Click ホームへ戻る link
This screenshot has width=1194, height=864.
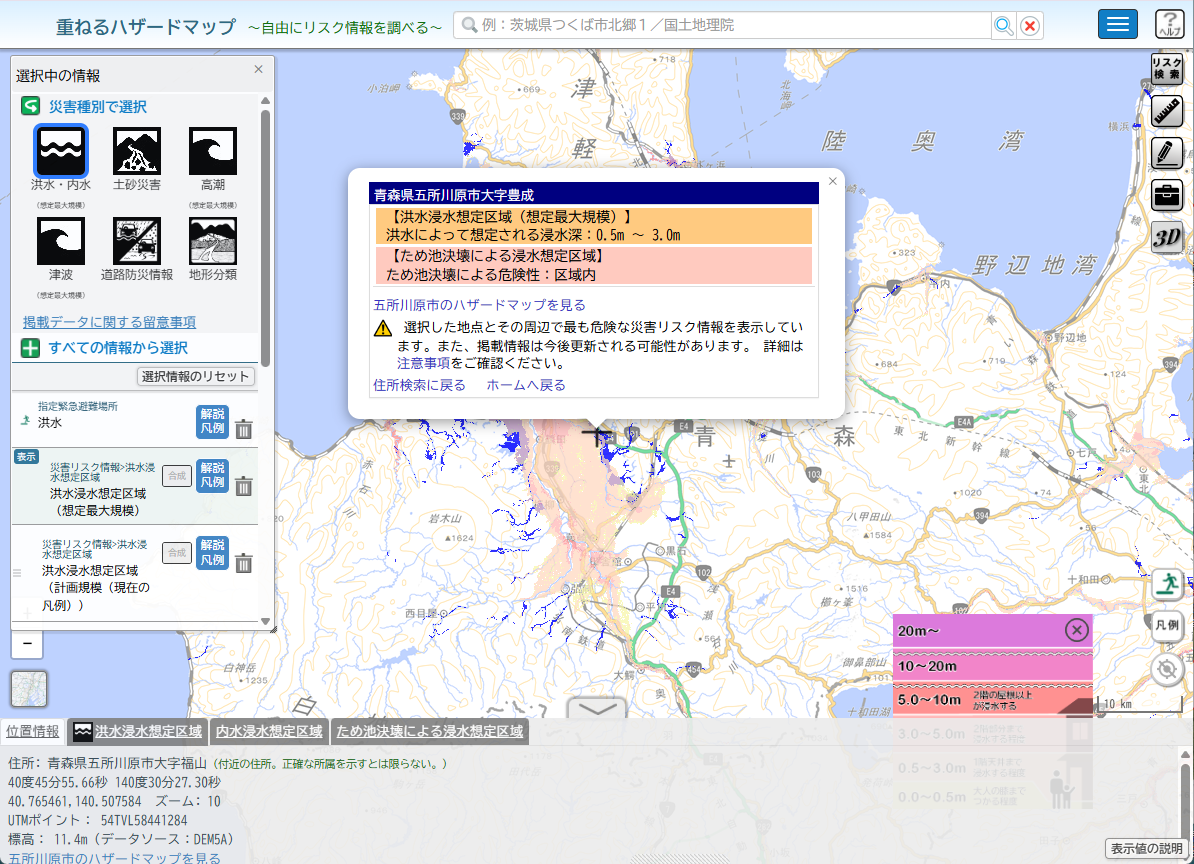pos(526,385)
